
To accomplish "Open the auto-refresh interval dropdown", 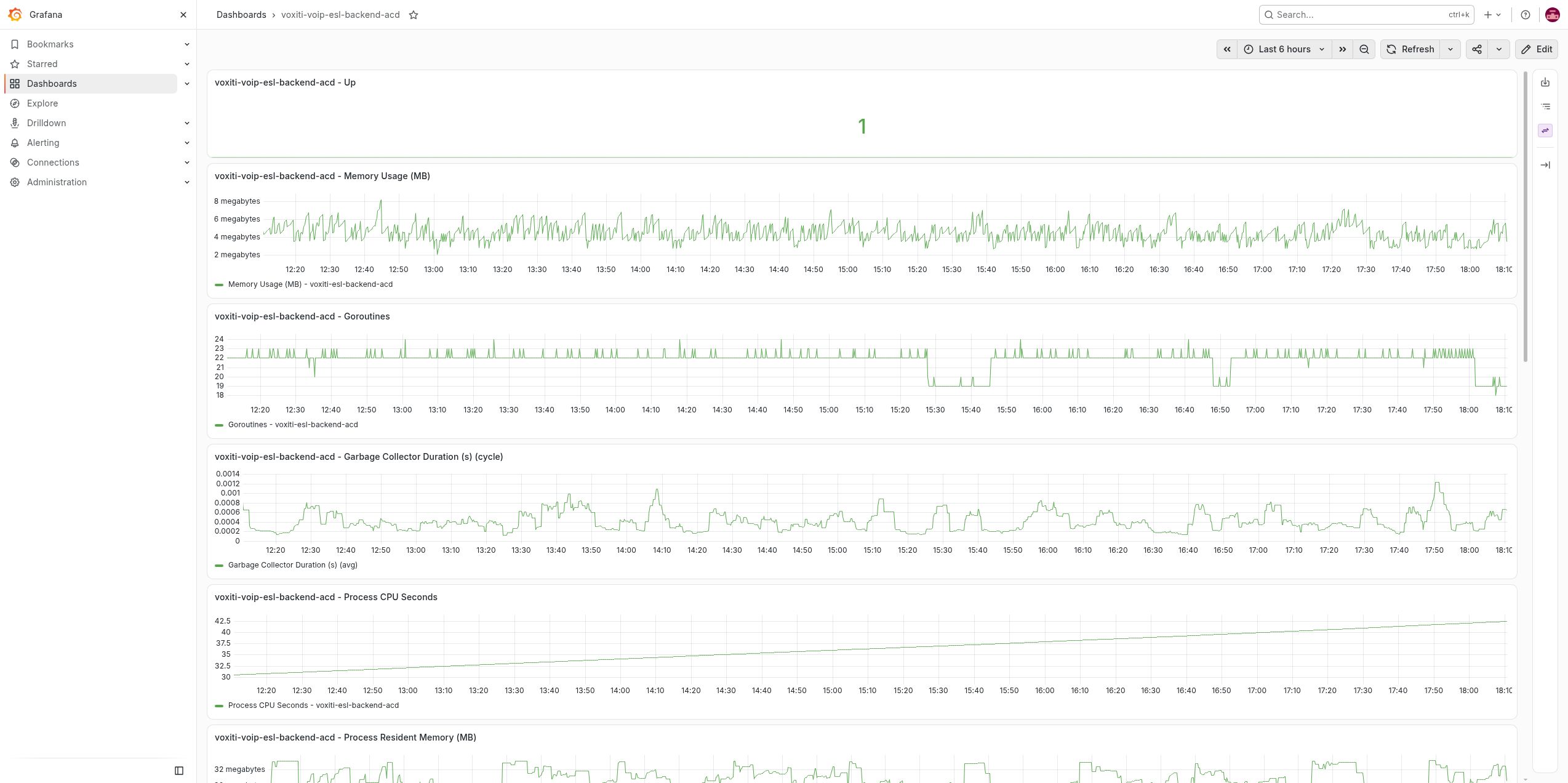I will click(x=1450, y=49).
